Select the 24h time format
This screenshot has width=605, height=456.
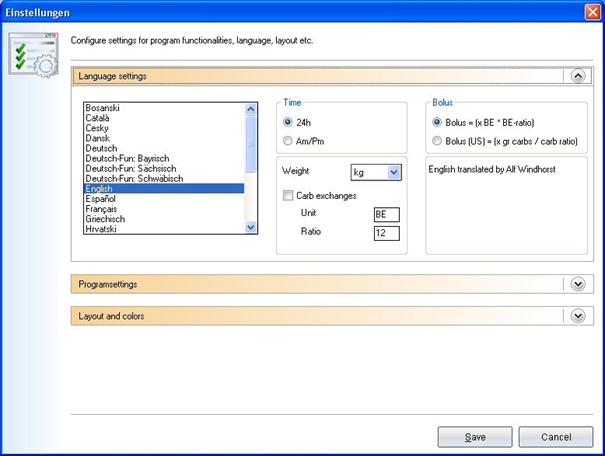289,122
